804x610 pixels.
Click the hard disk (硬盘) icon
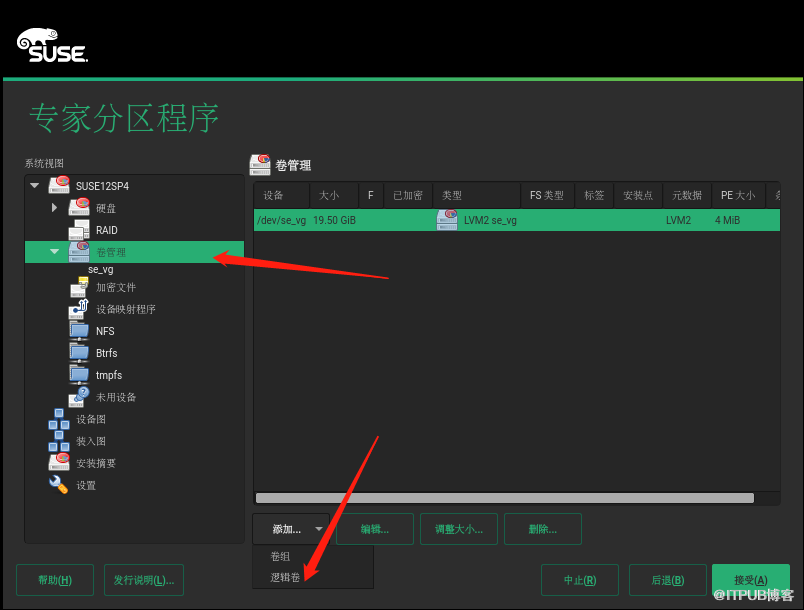coord(79,207)
